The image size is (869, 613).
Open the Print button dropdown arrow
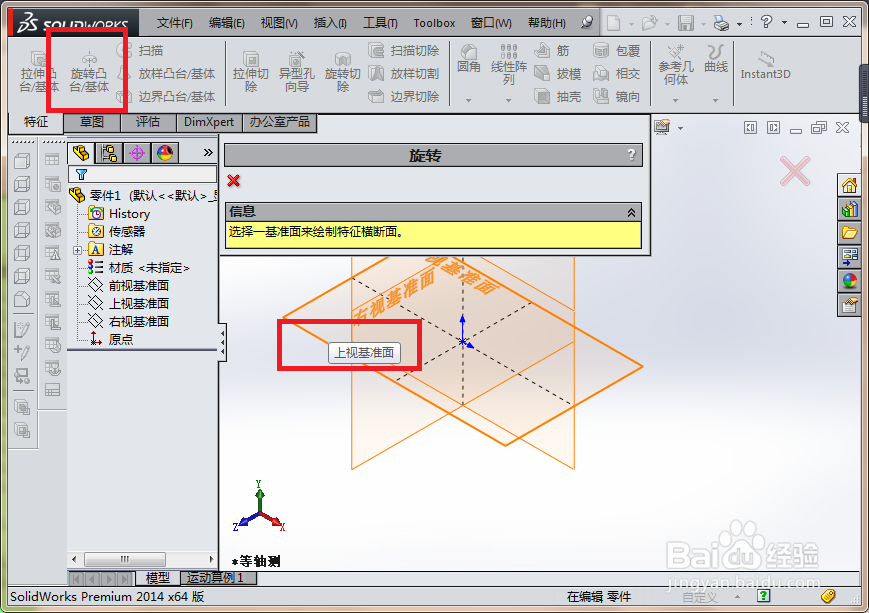tap(739, 24)
